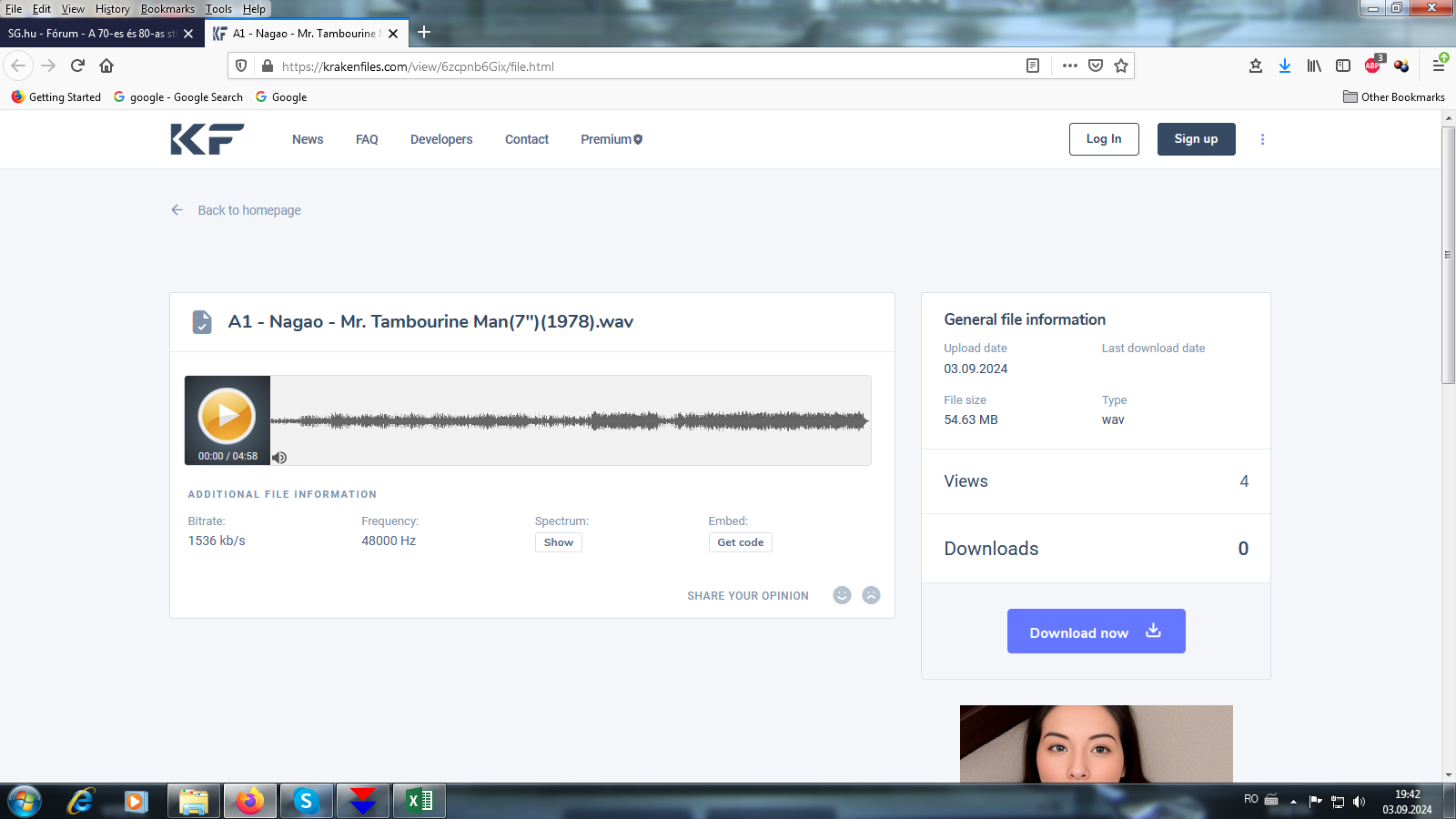Viewport: 1456px width, 819px height.
Task: Toggle reader view icon
Action: 1033,66
